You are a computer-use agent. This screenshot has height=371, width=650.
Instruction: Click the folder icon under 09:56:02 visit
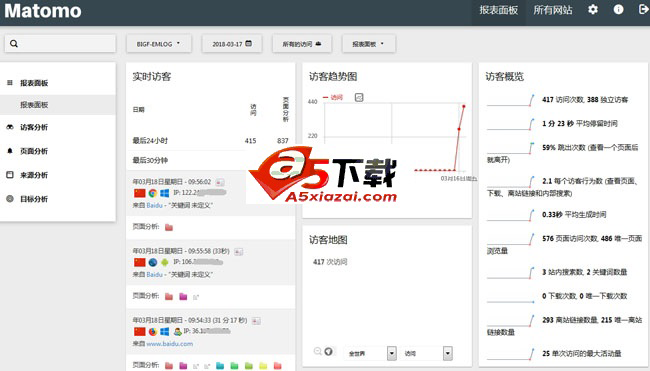click(x=169, y=227)
